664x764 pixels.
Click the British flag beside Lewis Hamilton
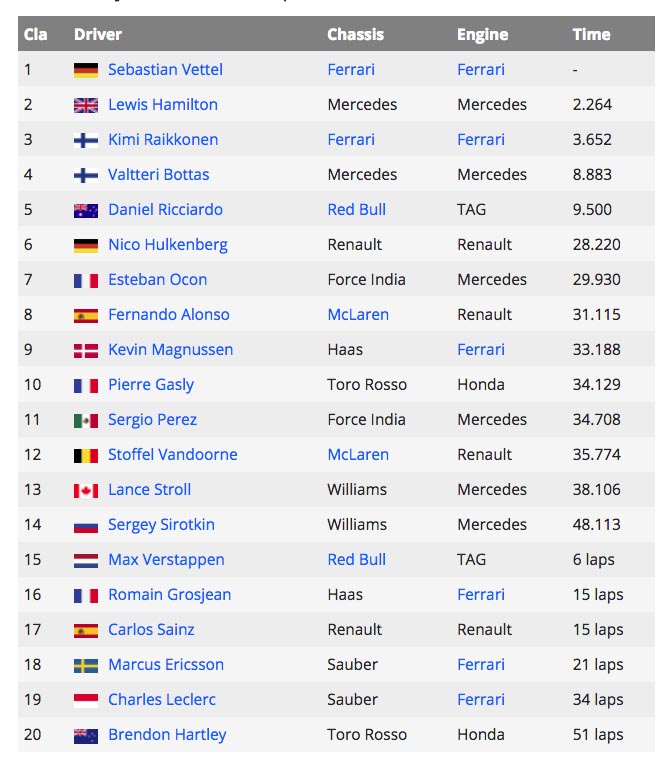coord(86,105)
